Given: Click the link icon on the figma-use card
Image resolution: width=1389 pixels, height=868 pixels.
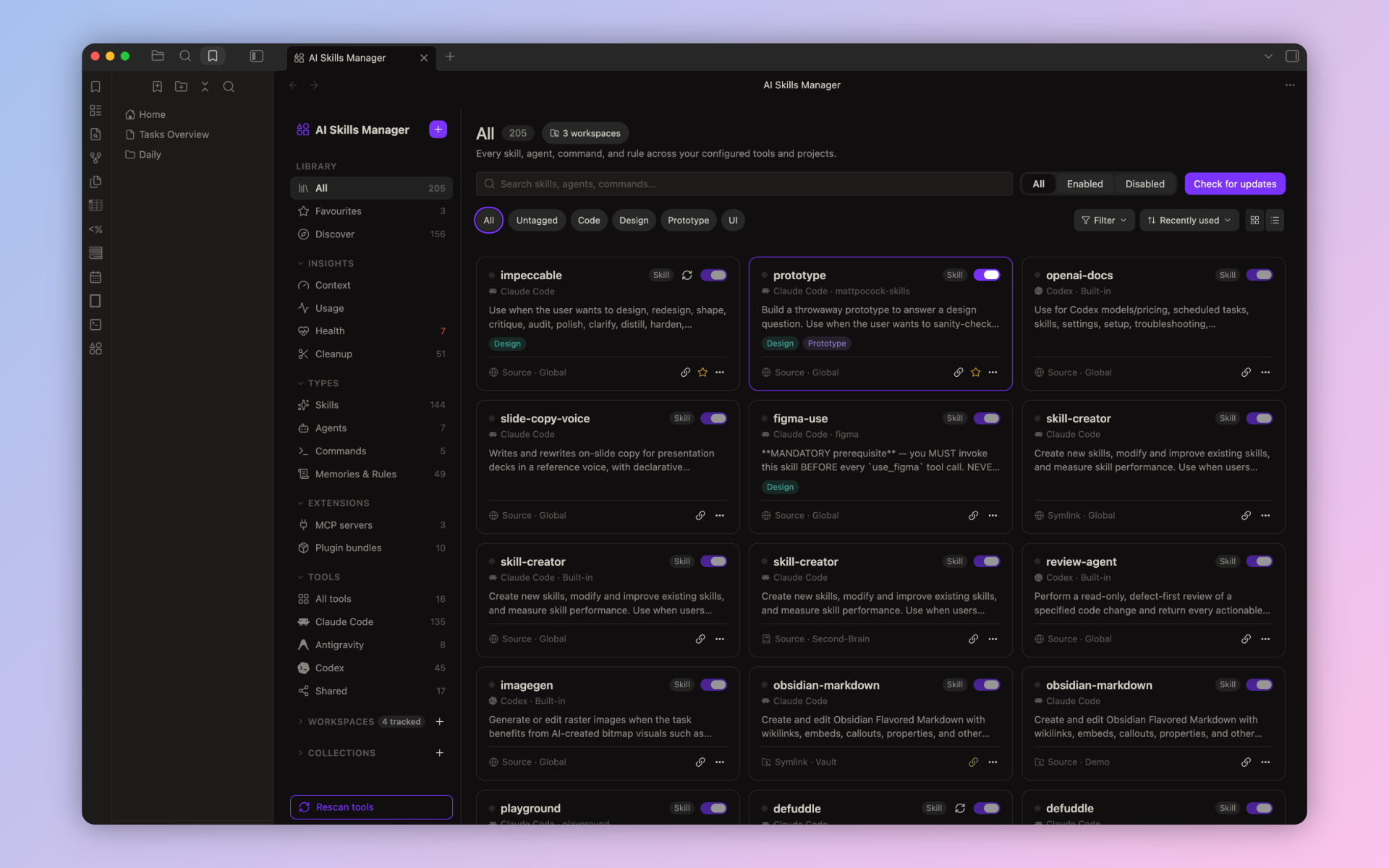Looking at the screenshot, I should (x=974, y=516).
